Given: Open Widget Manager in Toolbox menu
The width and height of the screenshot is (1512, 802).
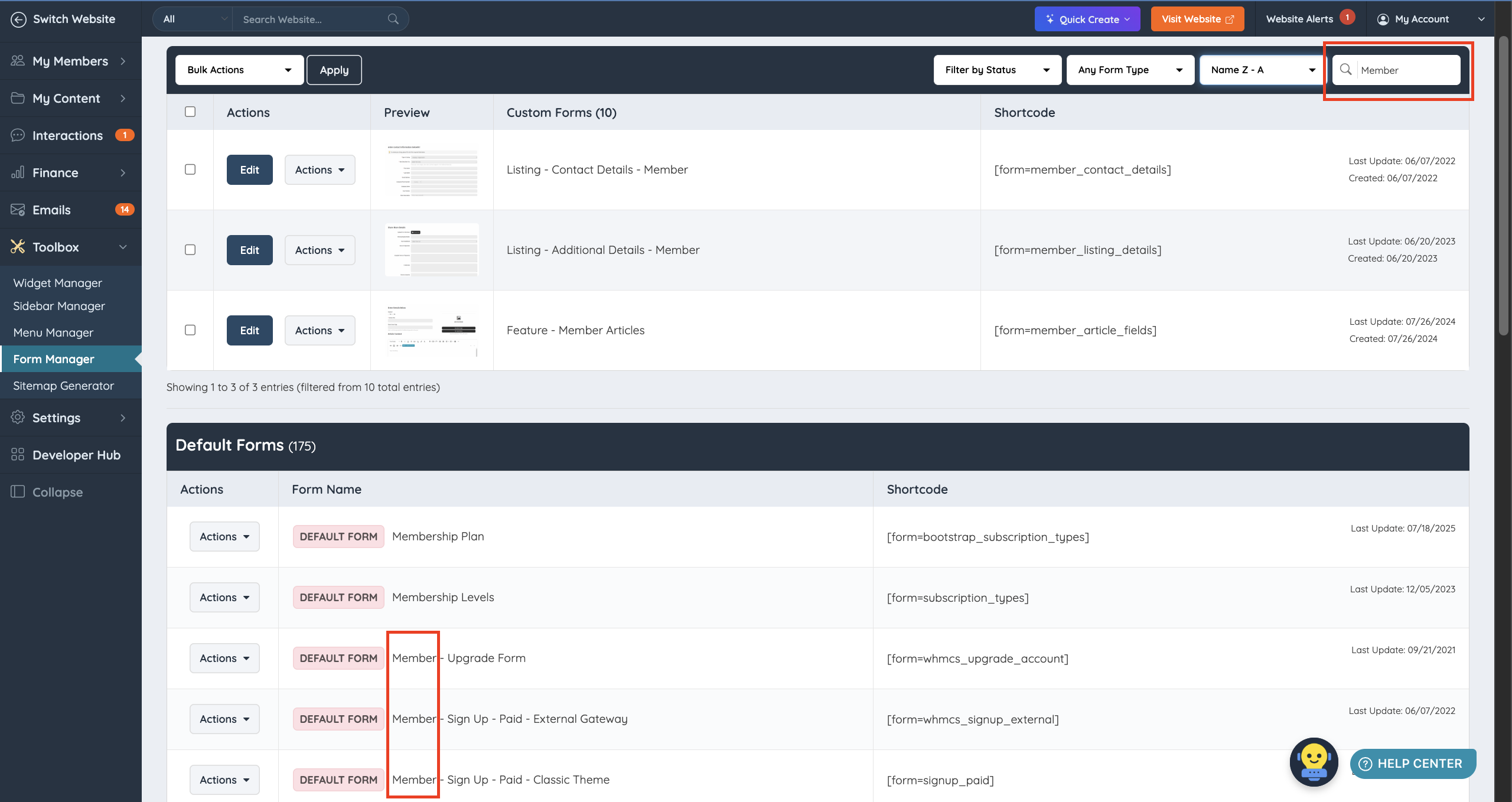Looking at the screenshot, I should click(x=57, y=283).
